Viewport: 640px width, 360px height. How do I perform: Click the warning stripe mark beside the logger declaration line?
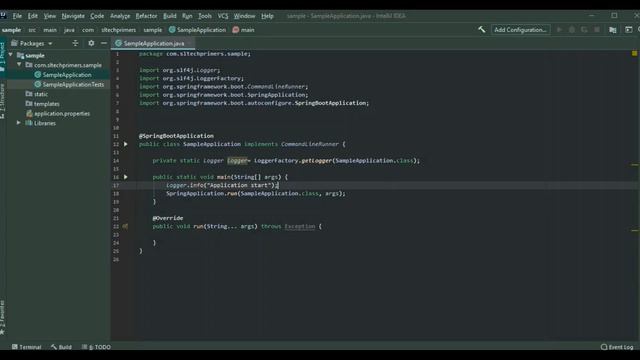[635, 165]
